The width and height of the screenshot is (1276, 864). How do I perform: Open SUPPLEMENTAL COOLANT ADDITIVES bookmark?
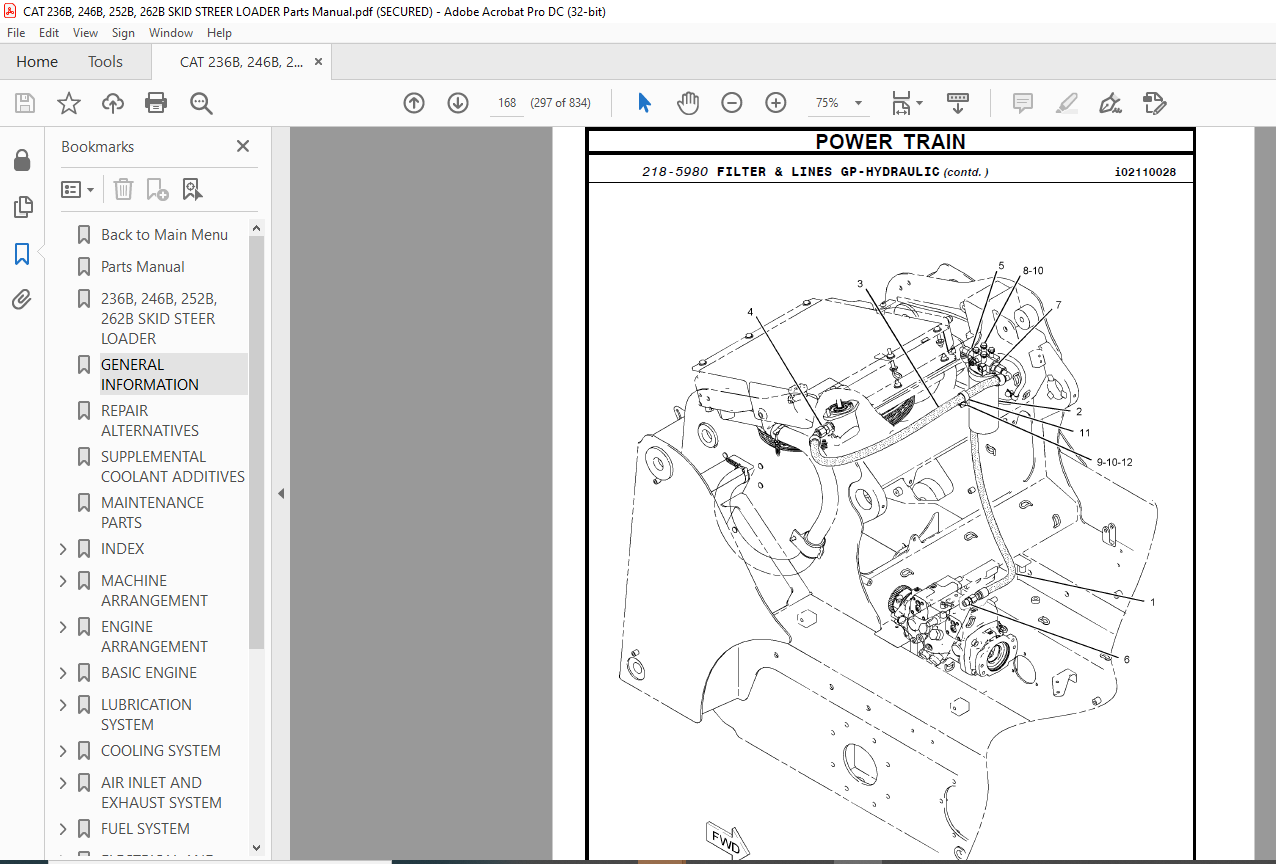pos(173,467)
